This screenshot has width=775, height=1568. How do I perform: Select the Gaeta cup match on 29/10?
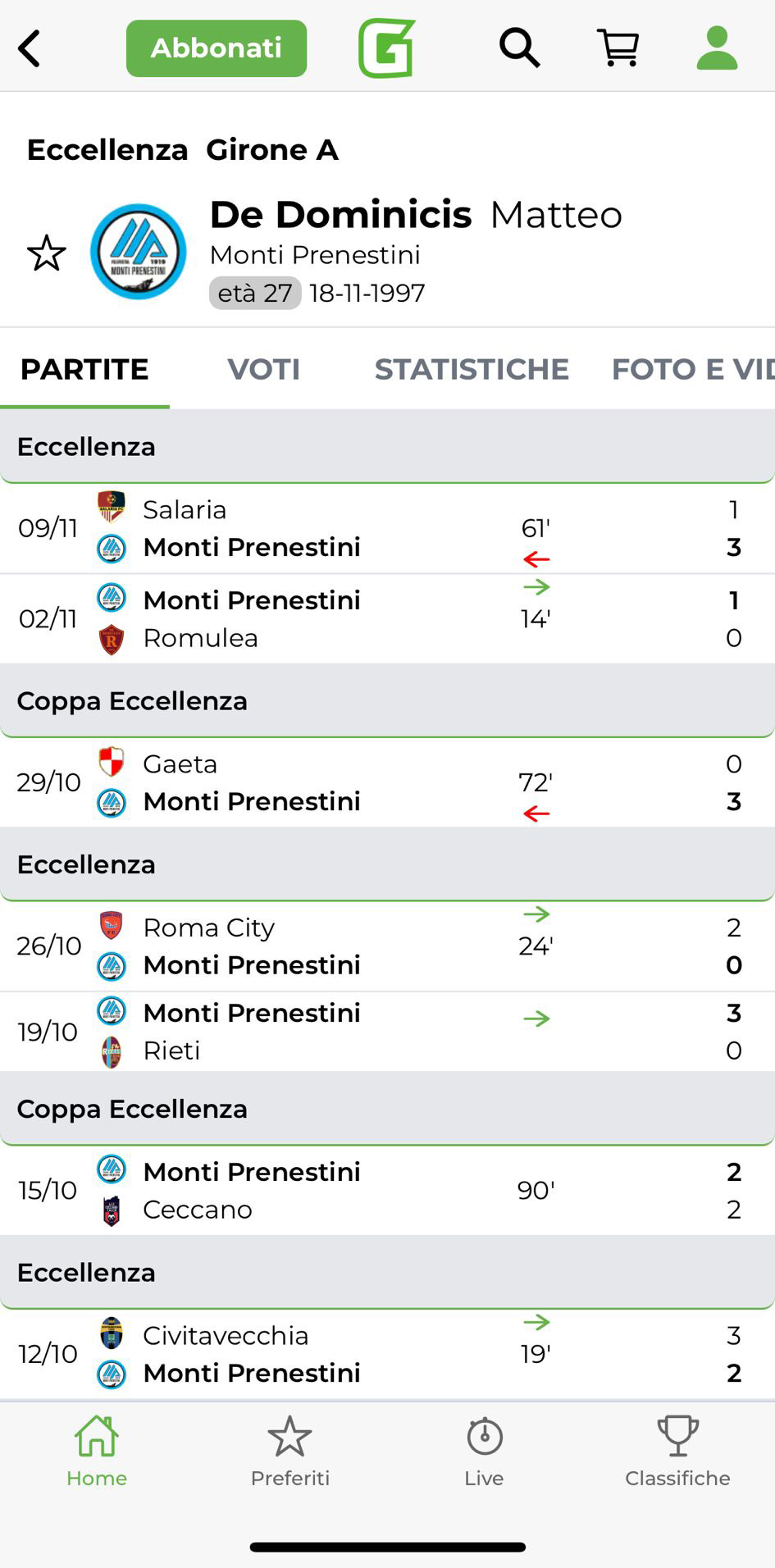click(387, 782)
